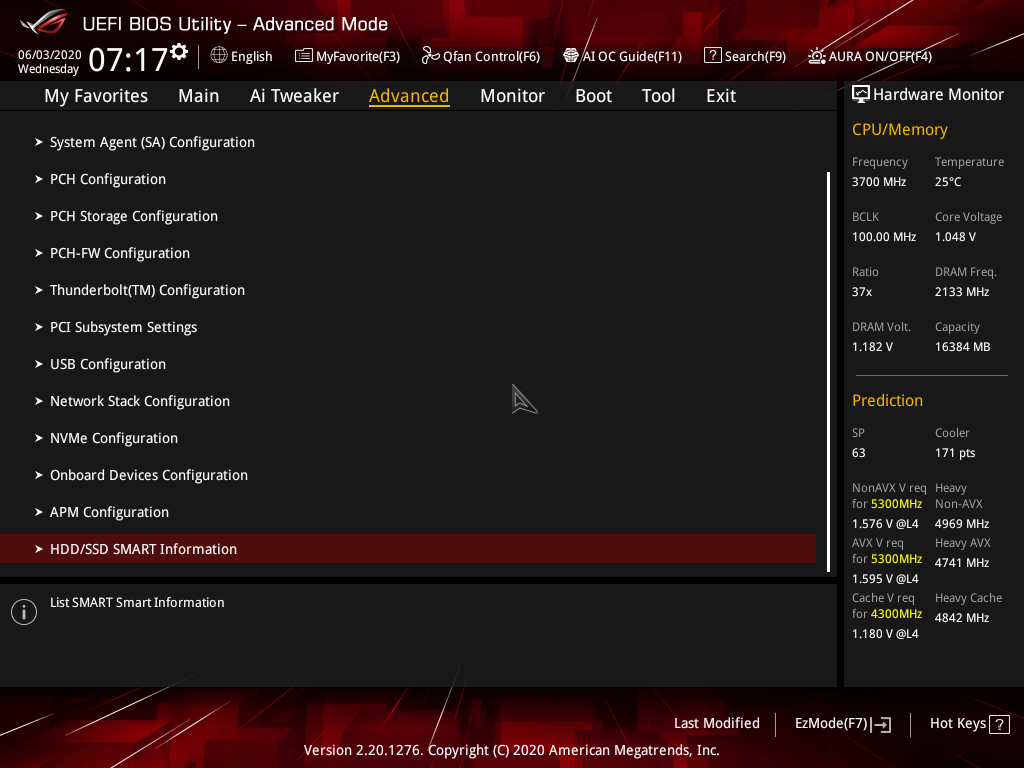
Task: Switch to EzMode (F7)
Action: 842,723
